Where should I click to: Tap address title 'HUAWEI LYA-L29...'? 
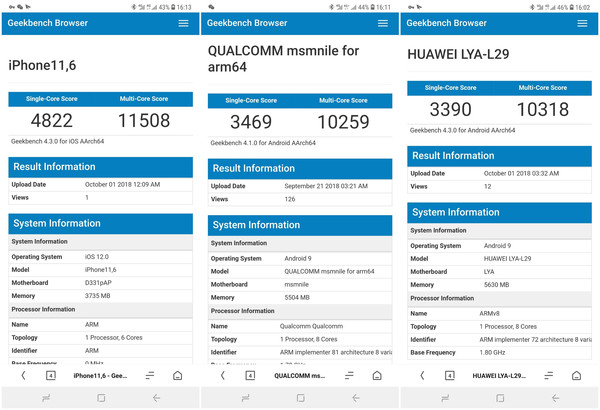click(499, 376)
